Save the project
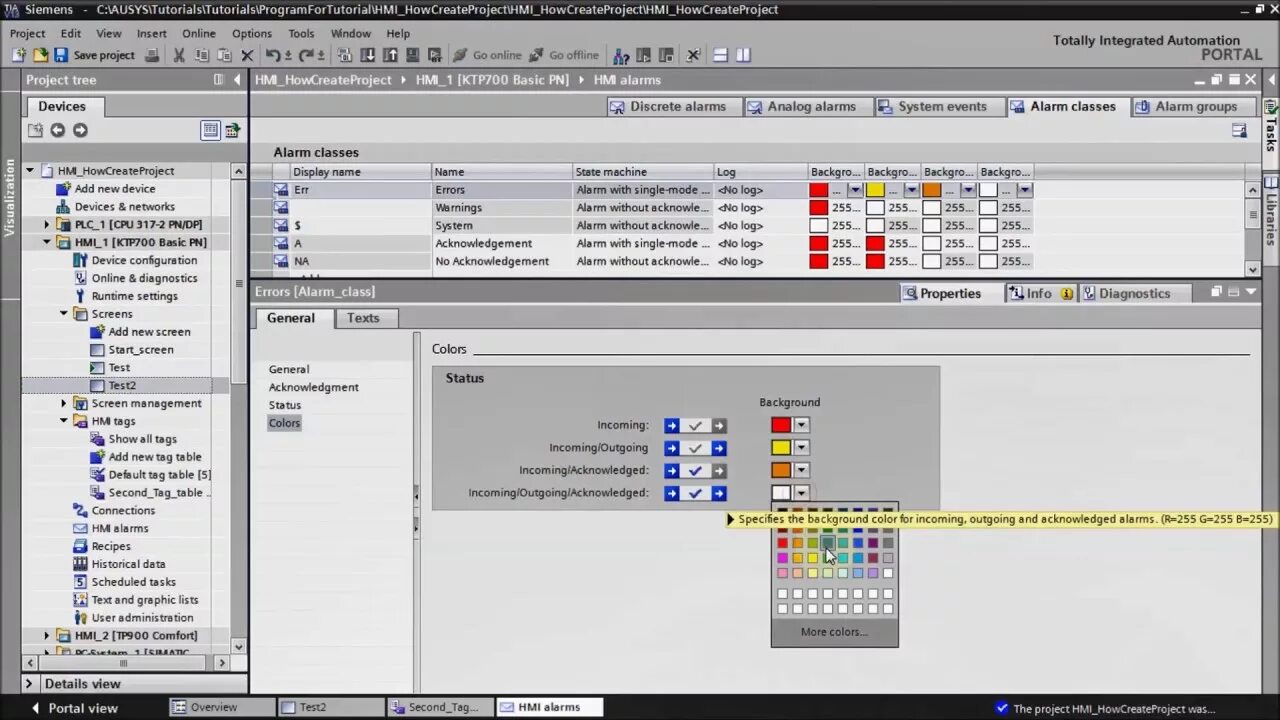 (x=94, y=55)
